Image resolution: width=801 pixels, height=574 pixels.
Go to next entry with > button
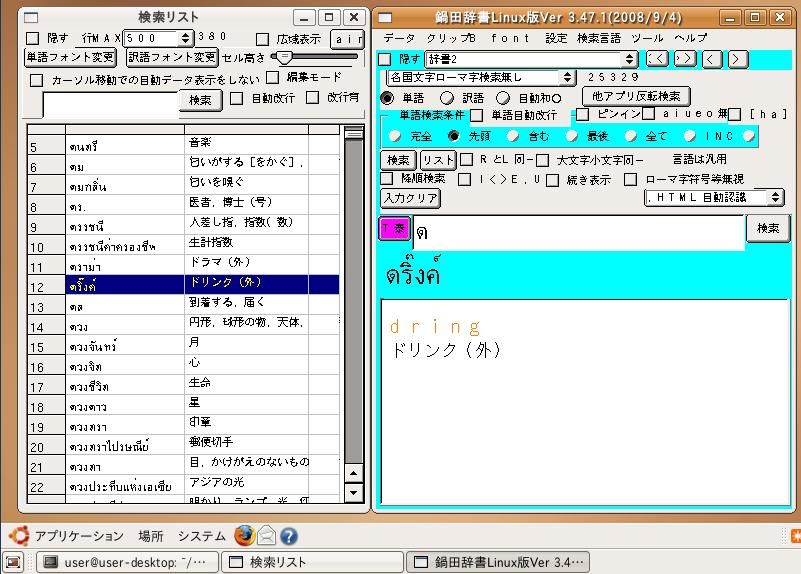coord(737,59)
